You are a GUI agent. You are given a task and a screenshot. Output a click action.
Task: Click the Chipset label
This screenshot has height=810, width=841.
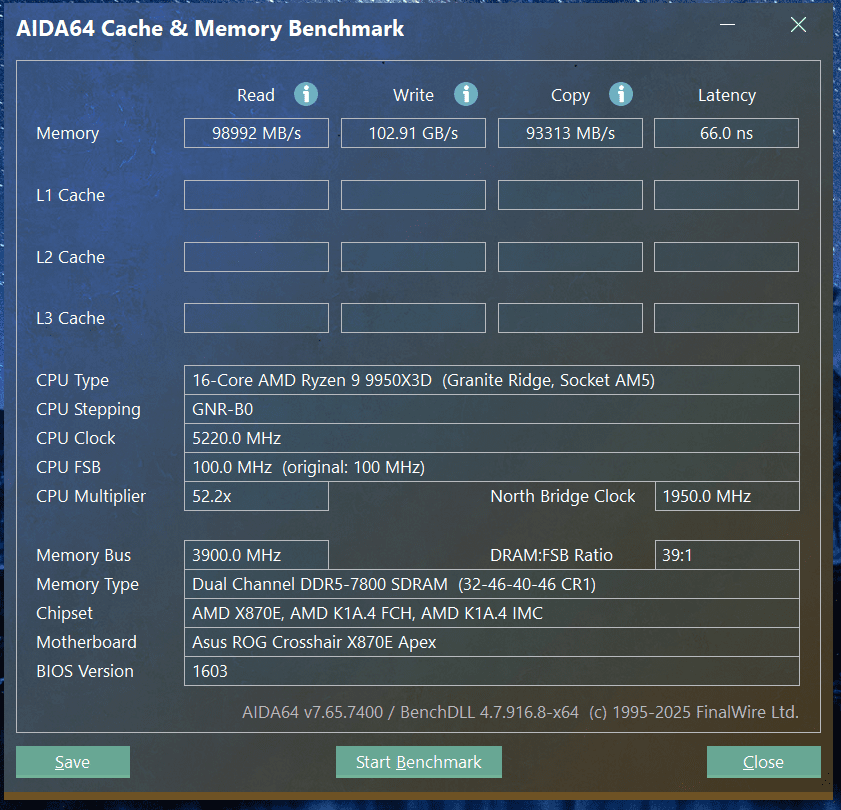[x=64, y=614]
